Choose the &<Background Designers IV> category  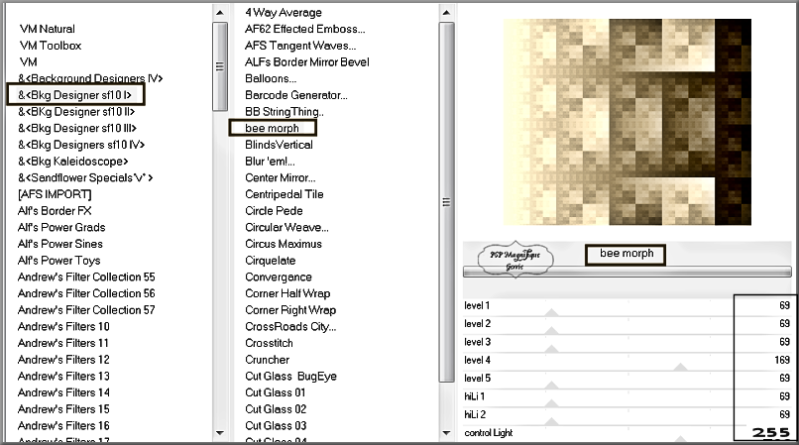pyautogui.click(x=90, y=78)
